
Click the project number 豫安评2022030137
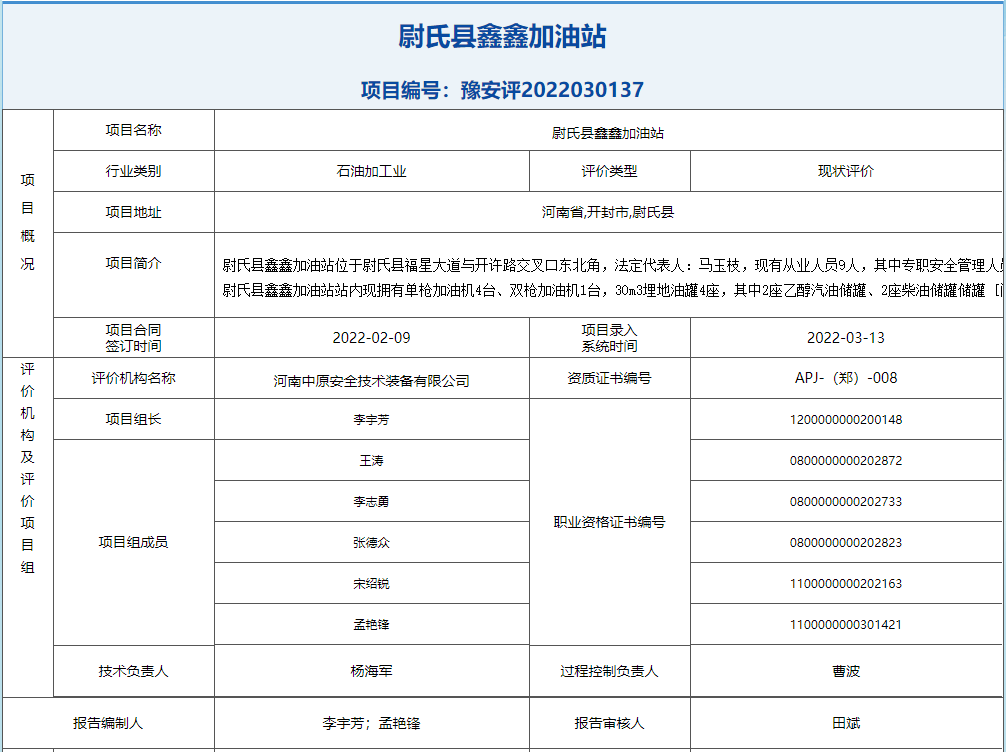coord(552,90)
